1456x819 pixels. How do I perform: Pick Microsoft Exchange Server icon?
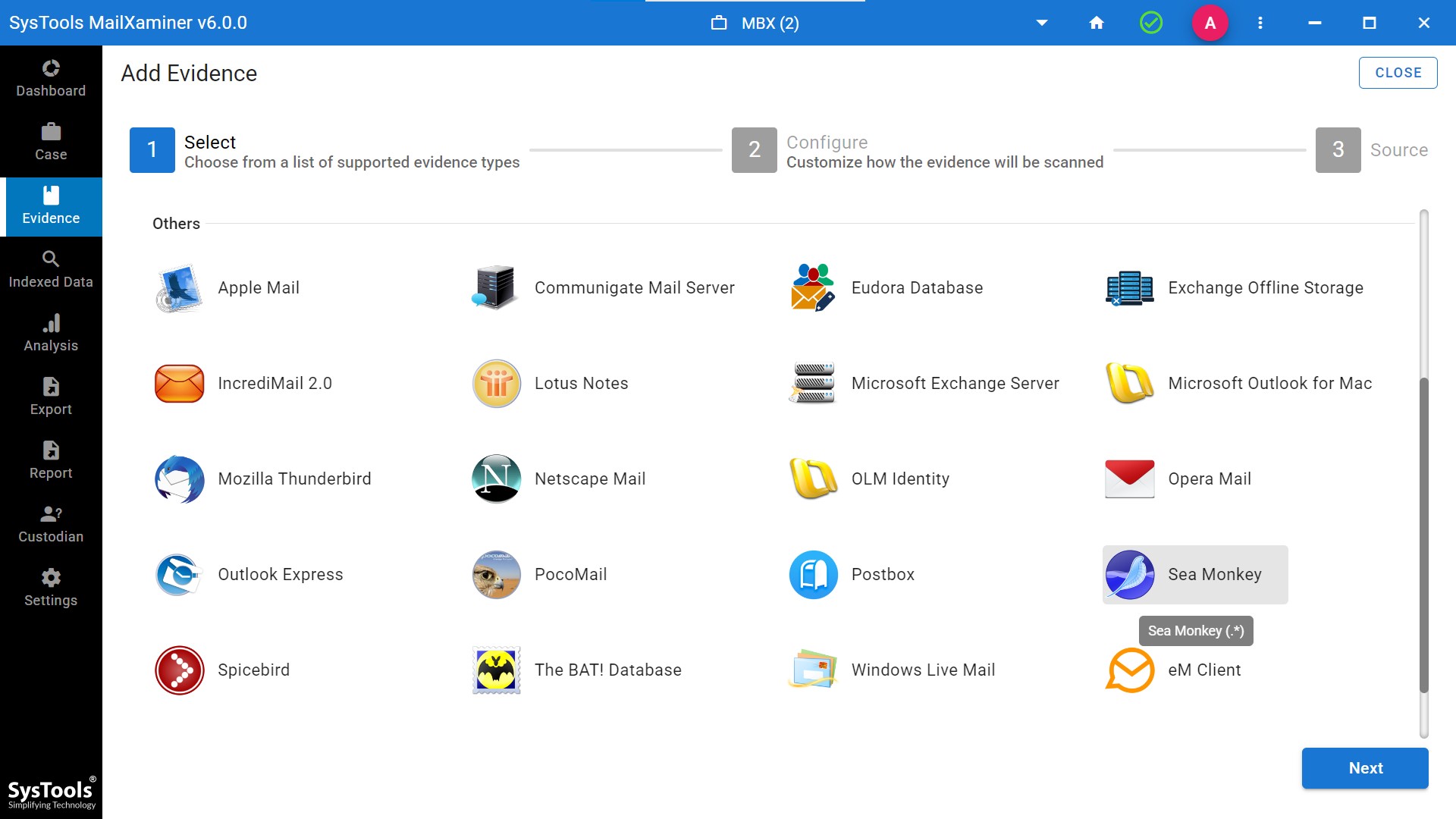tap(813, 384)
